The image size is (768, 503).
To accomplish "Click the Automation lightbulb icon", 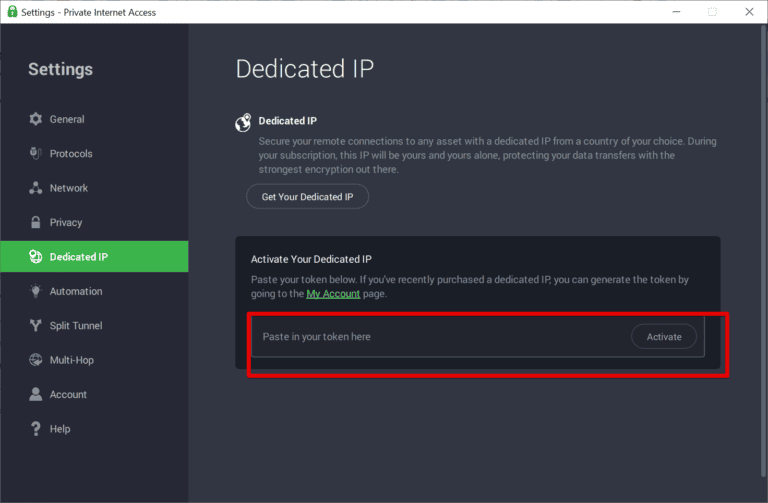I will coord(35,291).
